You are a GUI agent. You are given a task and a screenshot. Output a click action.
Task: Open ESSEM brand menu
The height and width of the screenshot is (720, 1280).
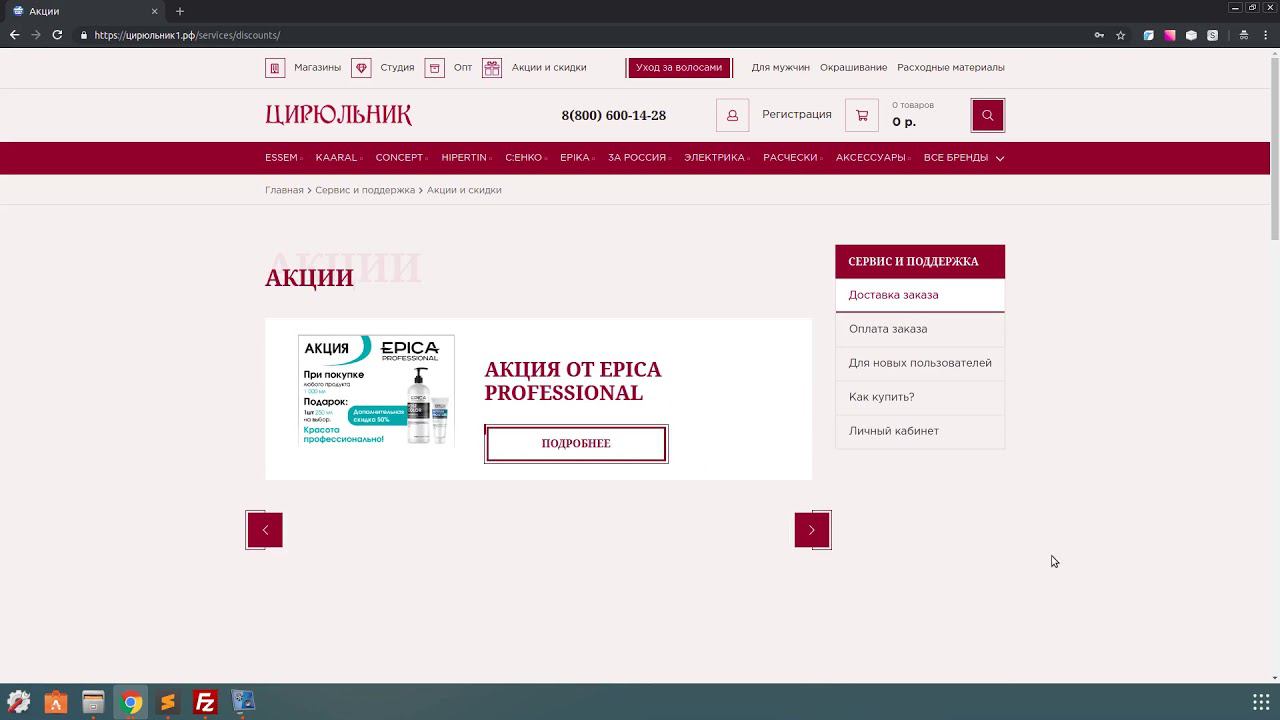coord(282,158)
